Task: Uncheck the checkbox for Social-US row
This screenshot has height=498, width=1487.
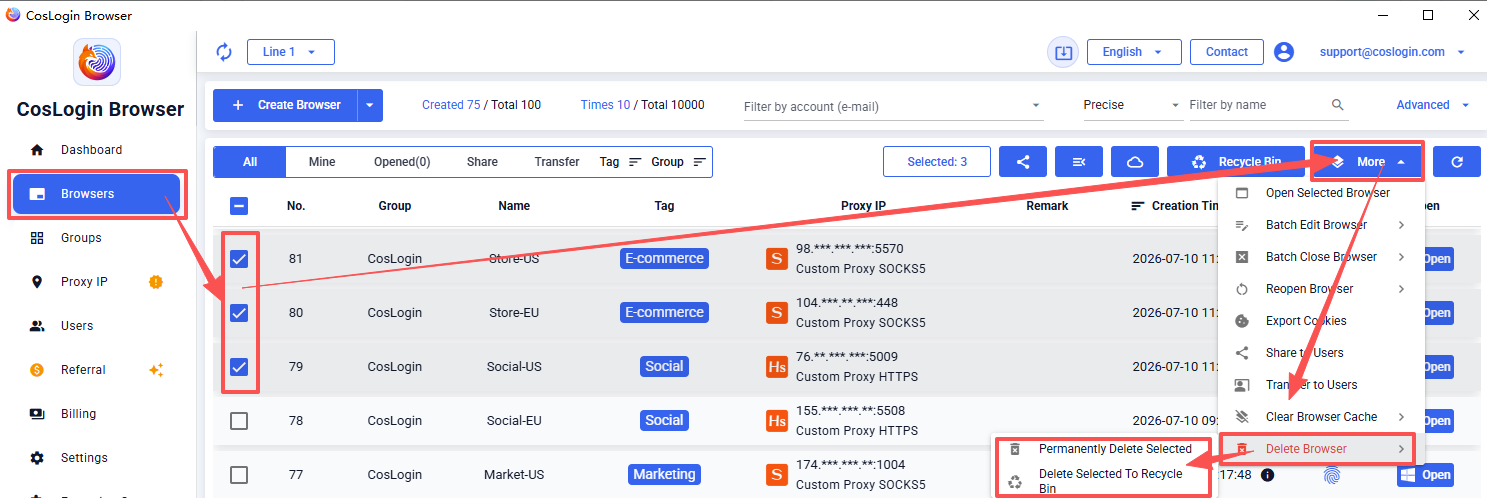Action: coord(239,367)
